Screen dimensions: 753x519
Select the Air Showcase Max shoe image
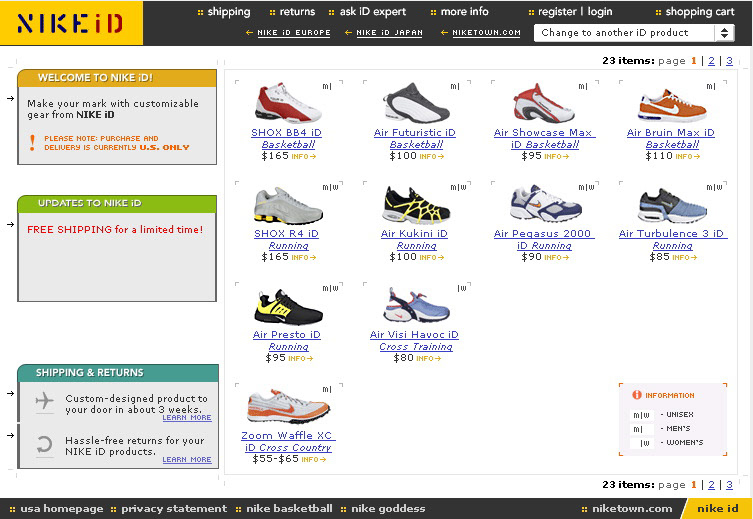pos(544,103)
